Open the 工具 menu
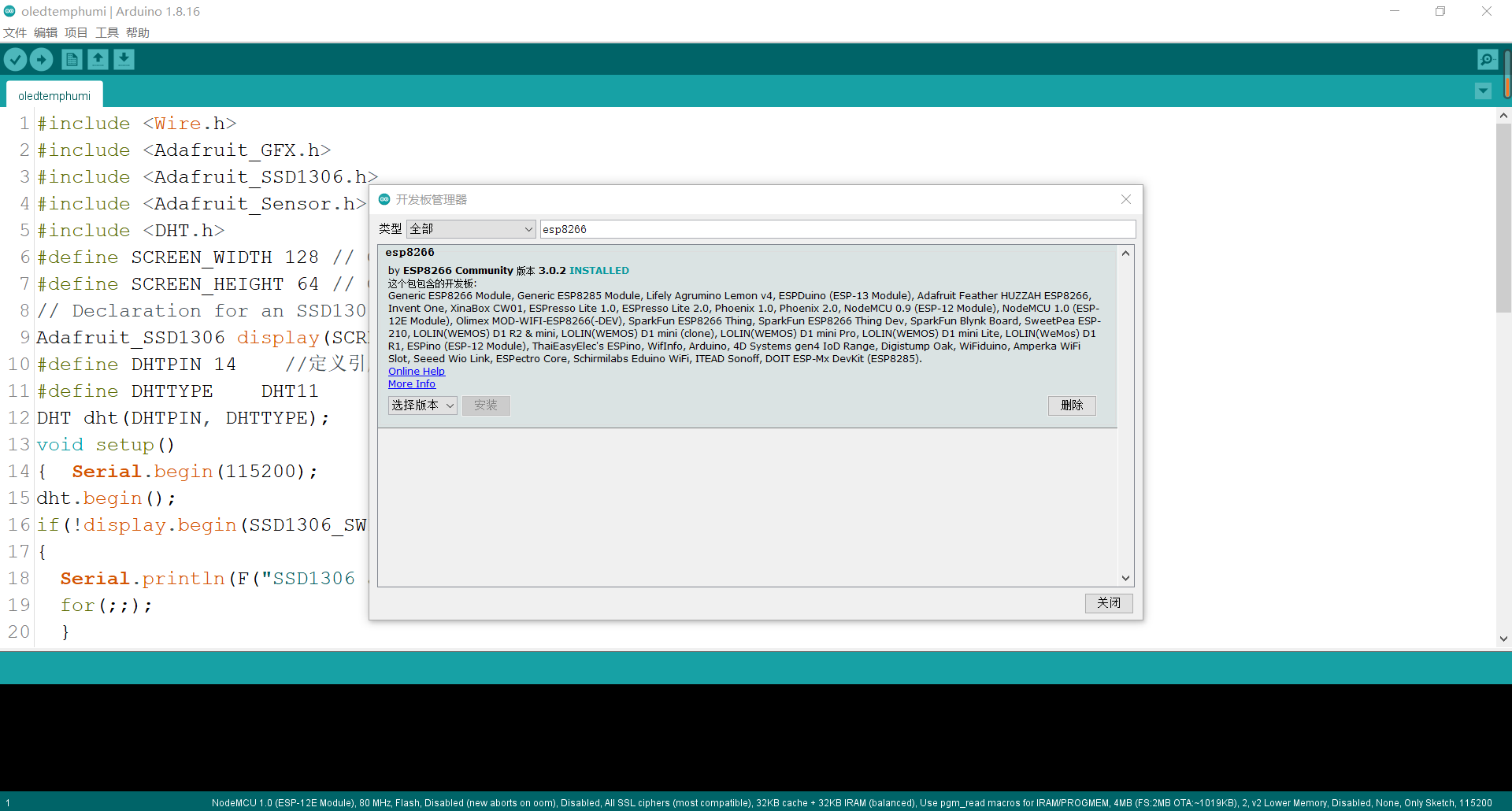The width and height of the screenshot is (1512, 811). click(106, 32)
